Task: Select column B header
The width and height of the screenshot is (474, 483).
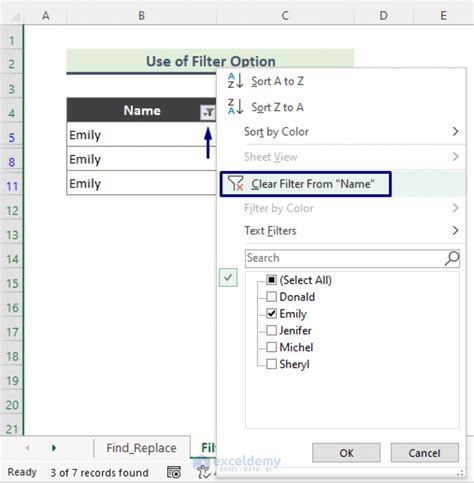Action: point(142,15)
